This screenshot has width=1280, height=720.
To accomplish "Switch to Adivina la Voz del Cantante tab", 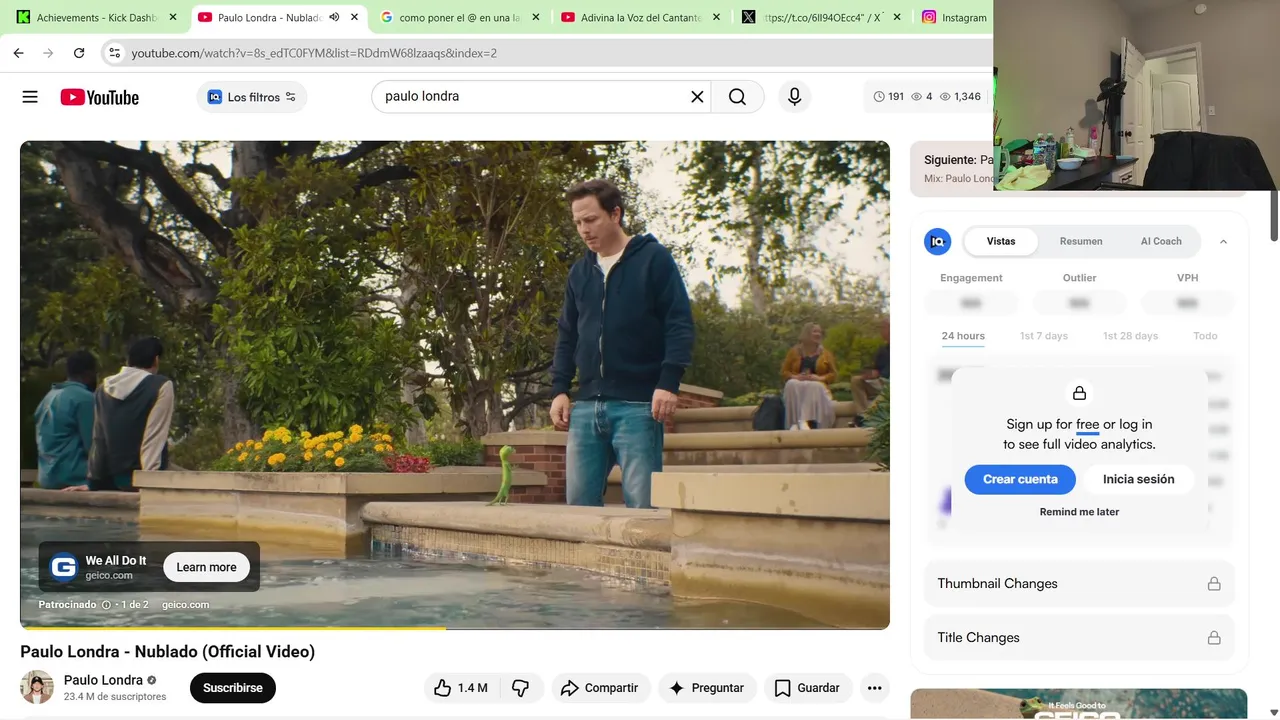I will [x=640, y=17].
